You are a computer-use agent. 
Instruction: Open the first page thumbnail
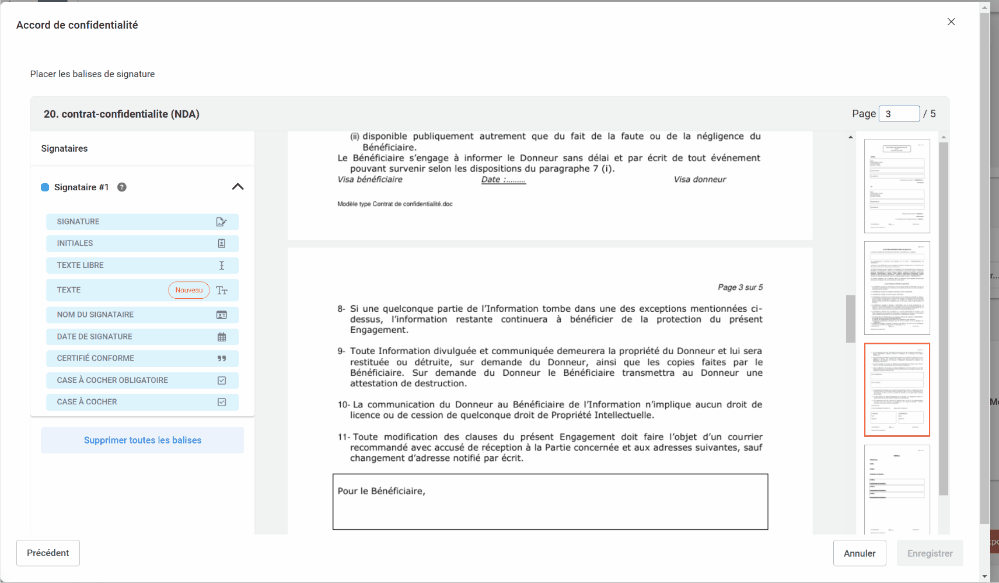click(896, 186)
